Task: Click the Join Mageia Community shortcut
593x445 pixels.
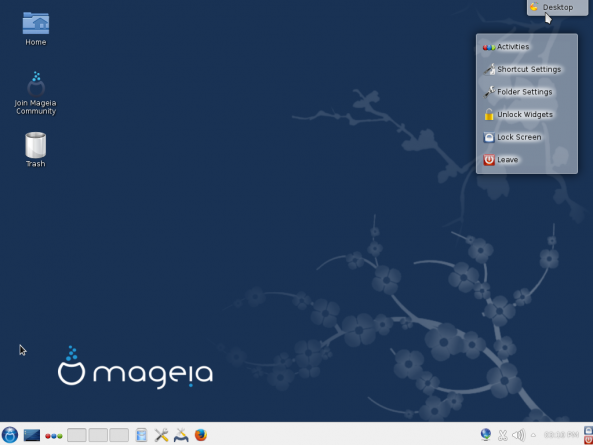Action: [x=36, y=93]
